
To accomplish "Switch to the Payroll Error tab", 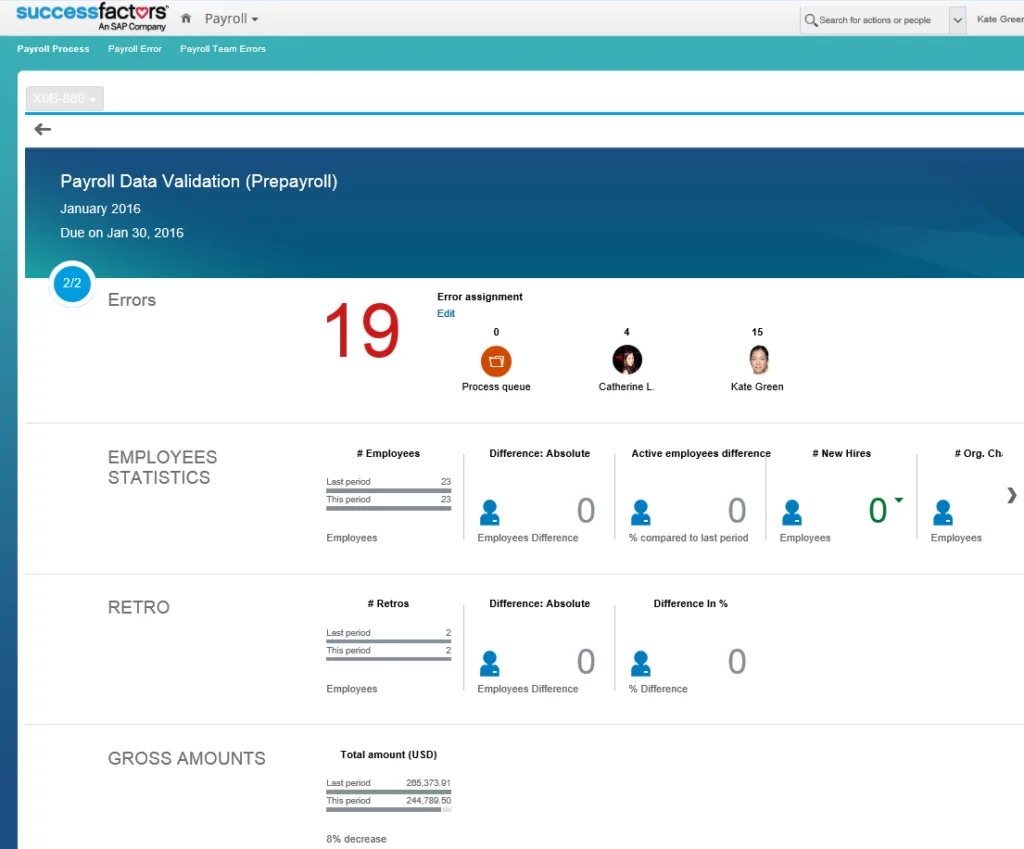I will coord(134,48).
